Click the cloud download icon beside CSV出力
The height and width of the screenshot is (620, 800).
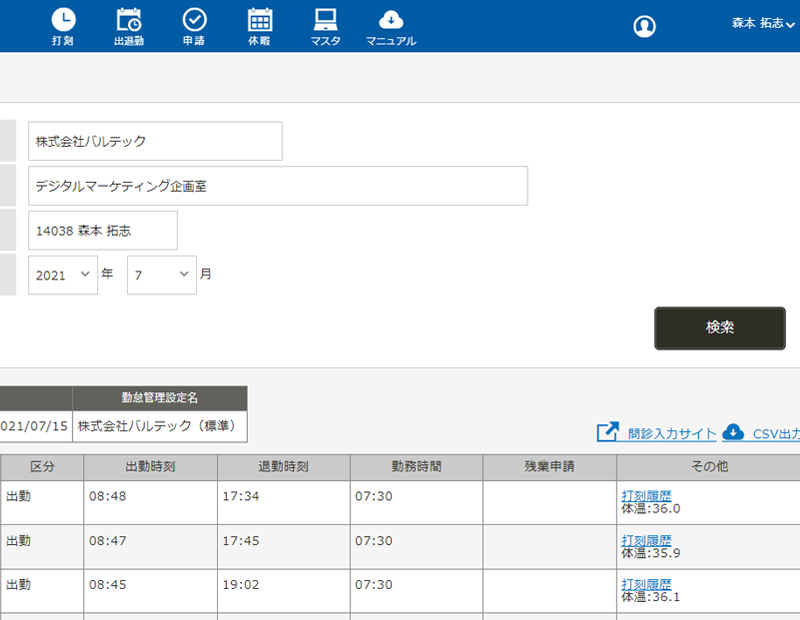pos(734,434)
